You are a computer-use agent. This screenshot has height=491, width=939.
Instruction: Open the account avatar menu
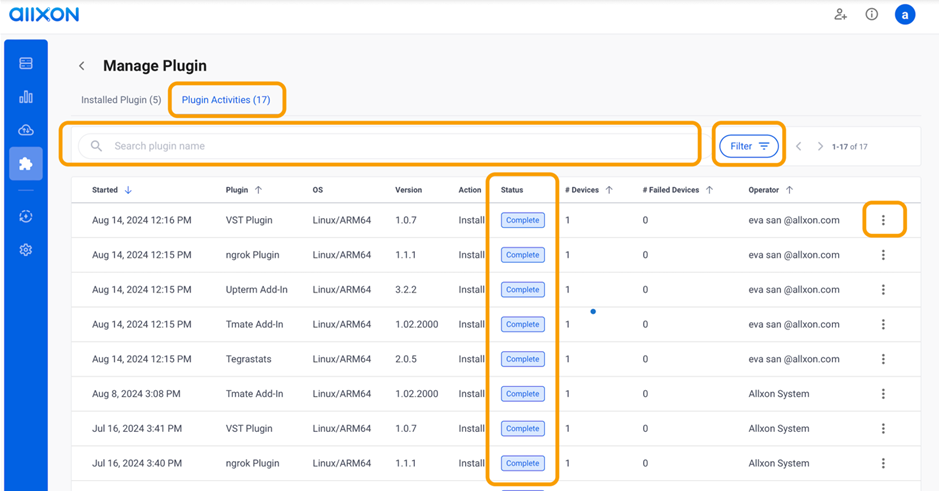coord(905,14)
